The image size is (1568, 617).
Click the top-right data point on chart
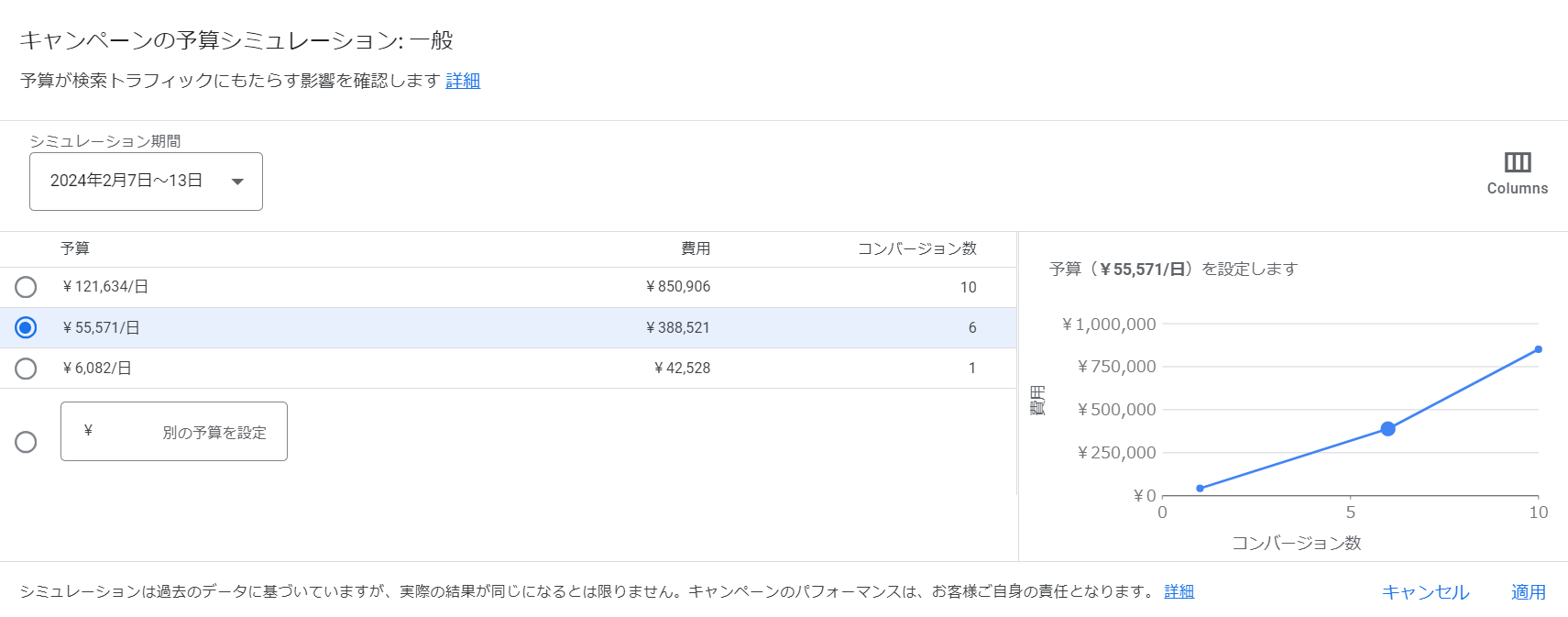point(1538,349)
